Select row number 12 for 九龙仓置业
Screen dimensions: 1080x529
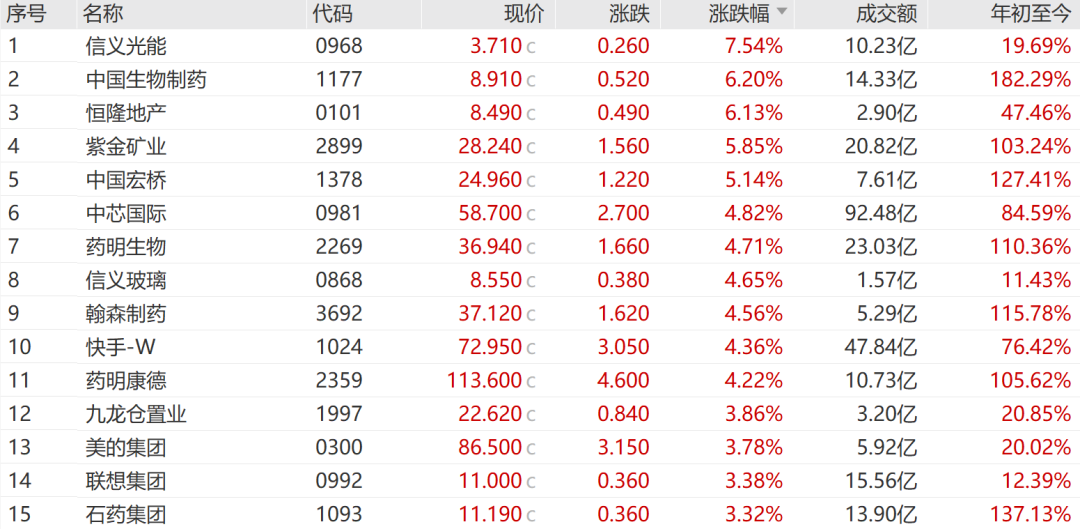coord(19,415)
